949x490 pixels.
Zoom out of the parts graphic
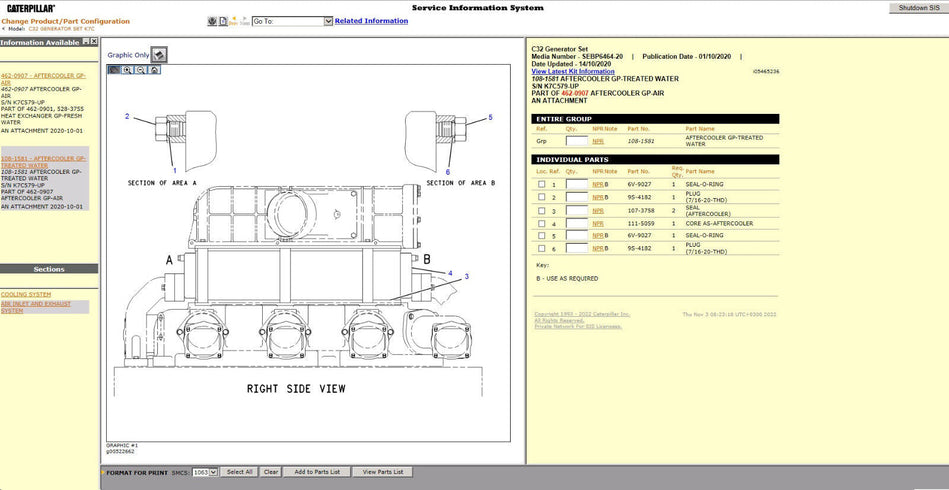(141, 70)
